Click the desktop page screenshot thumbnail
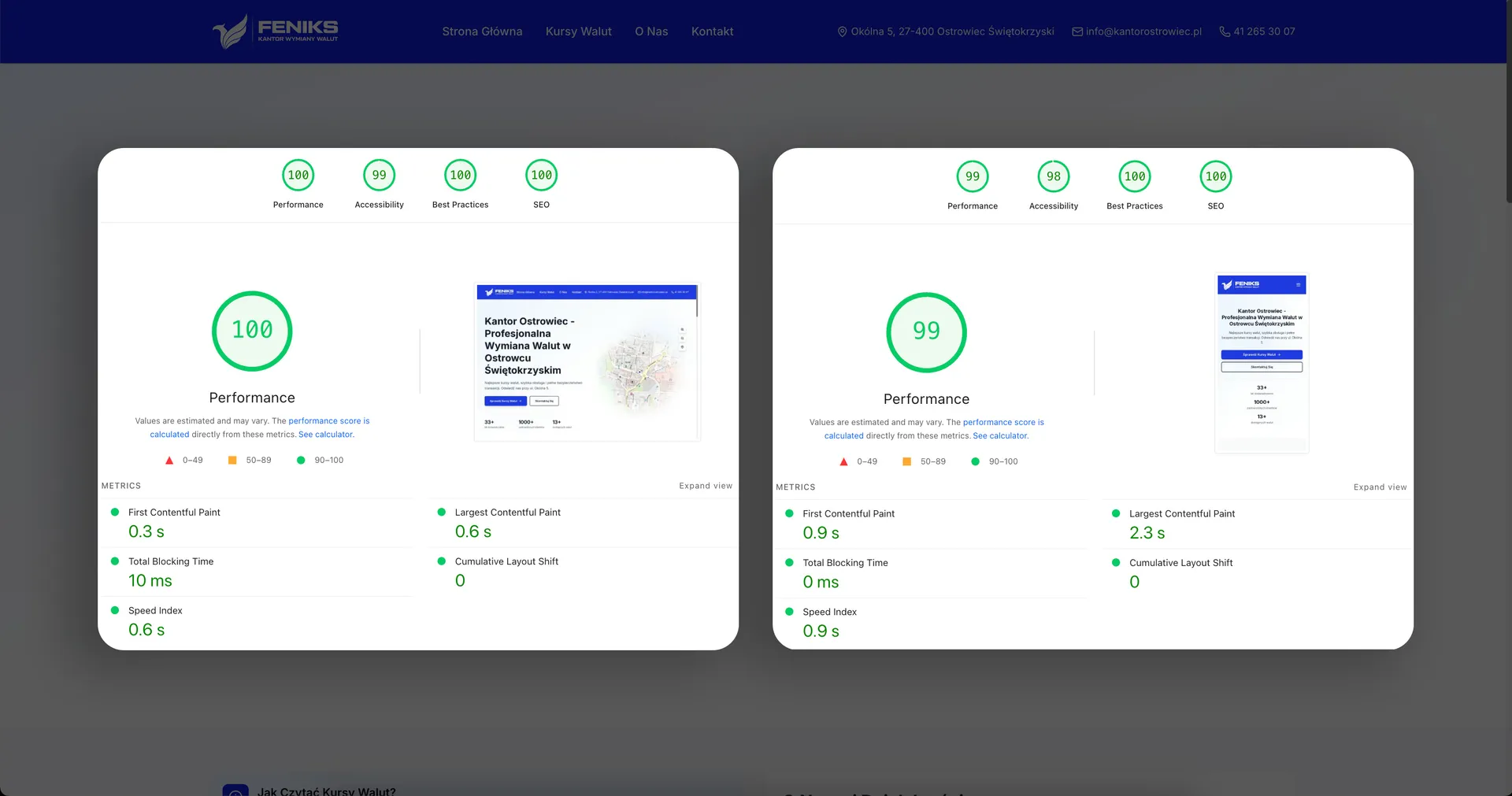 pyautogui.click(x=587, y=362)
